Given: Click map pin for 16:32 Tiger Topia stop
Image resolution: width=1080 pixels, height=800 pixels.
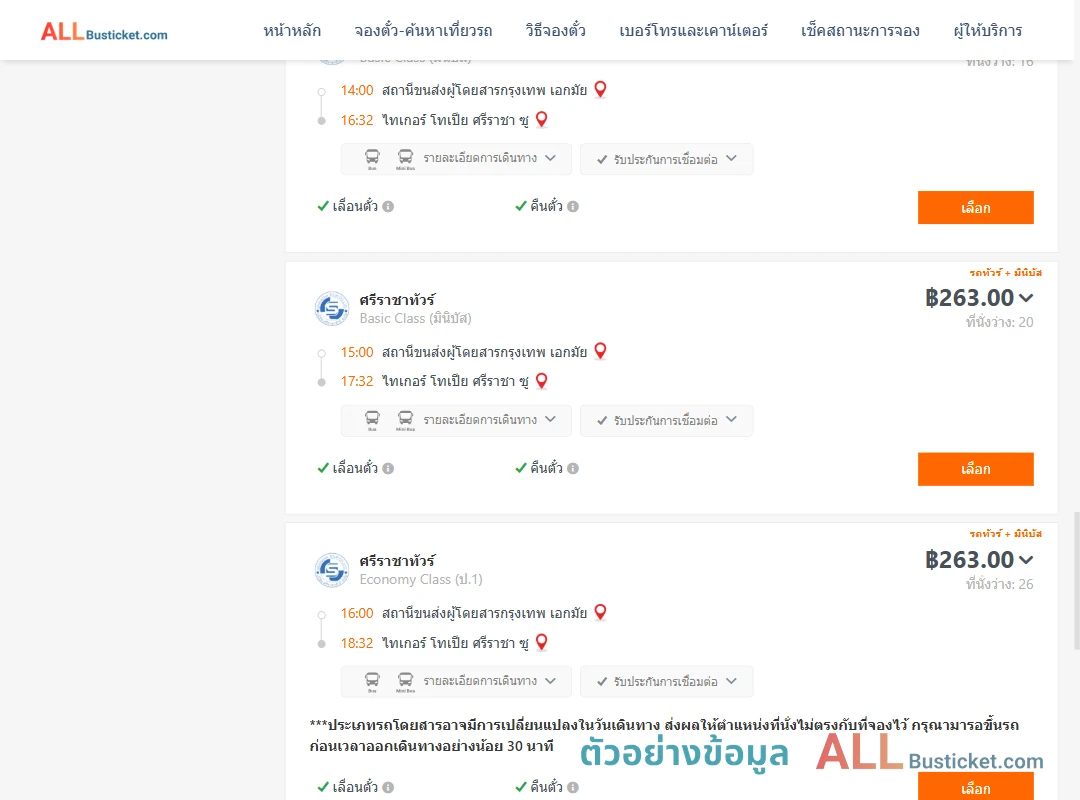Looking at the screenshot, I should coord(542,120).
